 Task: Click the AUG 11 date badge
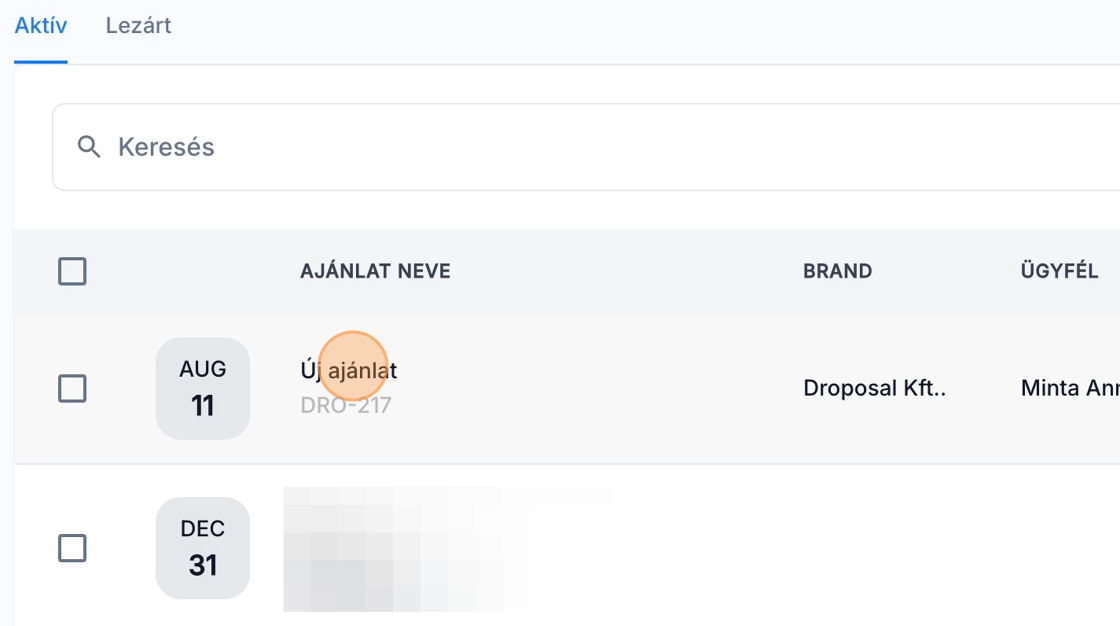coord(202,388)
